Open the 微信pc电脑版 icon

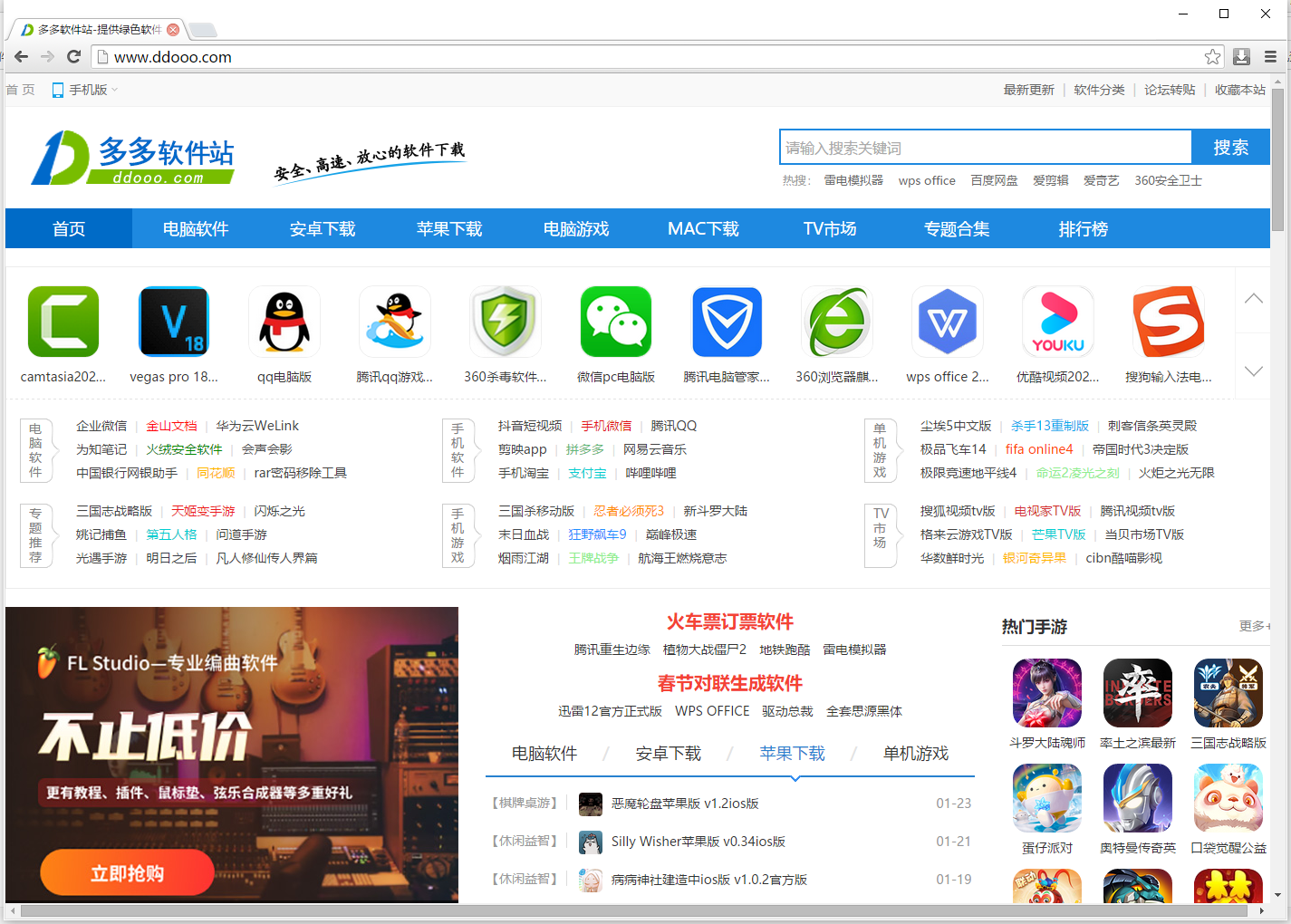[x=616, y=322]
